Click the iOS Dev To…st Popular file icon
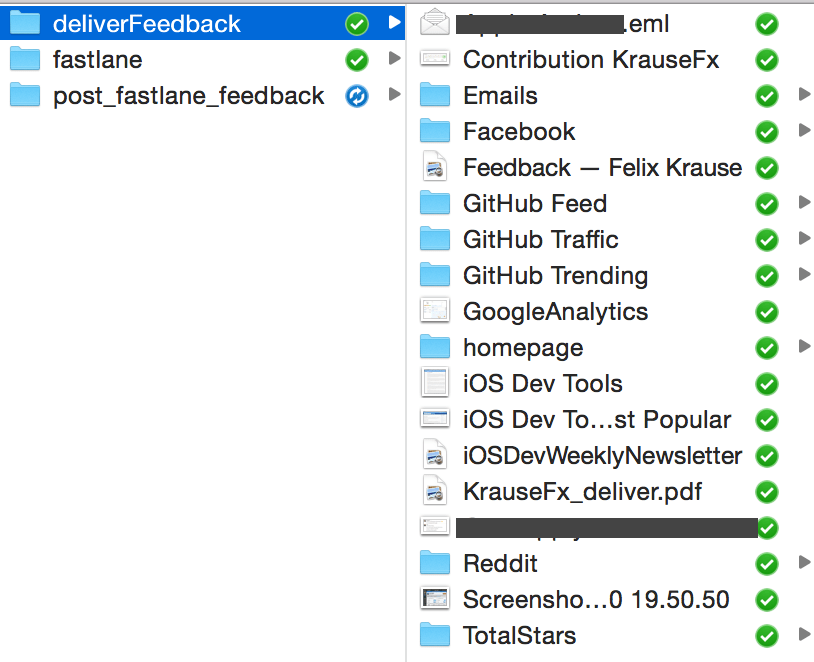The width and height of the screenshot is (814, 662). [x=435, y=418]
